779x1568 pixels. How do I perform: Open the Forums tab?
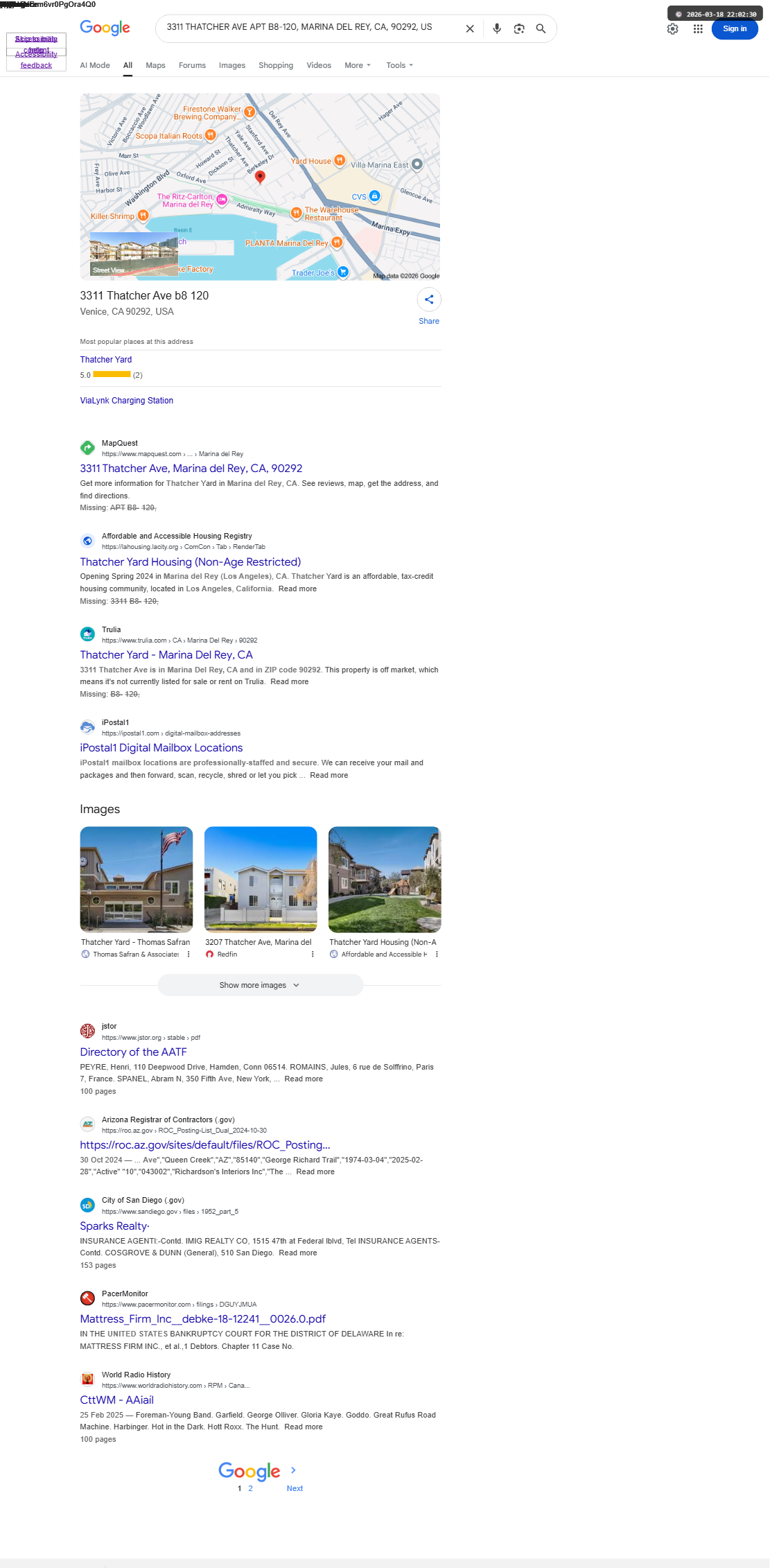(192, 65)
